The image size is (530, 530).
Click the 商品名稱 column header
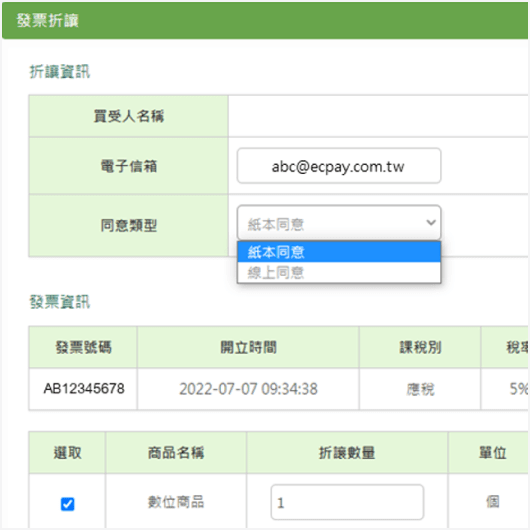coord(176,453)
